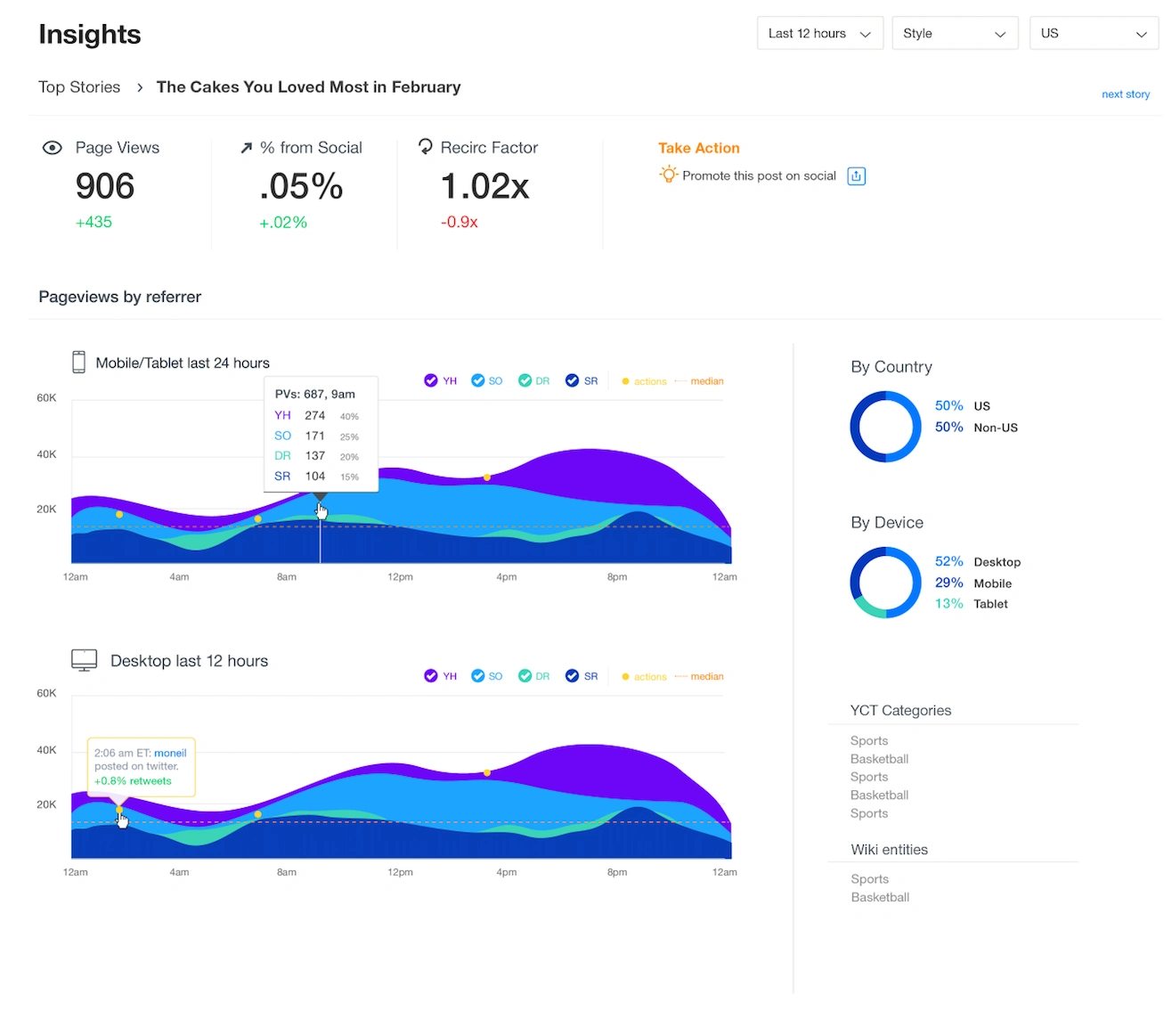
Task: Click Promote this post on social
Action: click(x=760, y=175)
